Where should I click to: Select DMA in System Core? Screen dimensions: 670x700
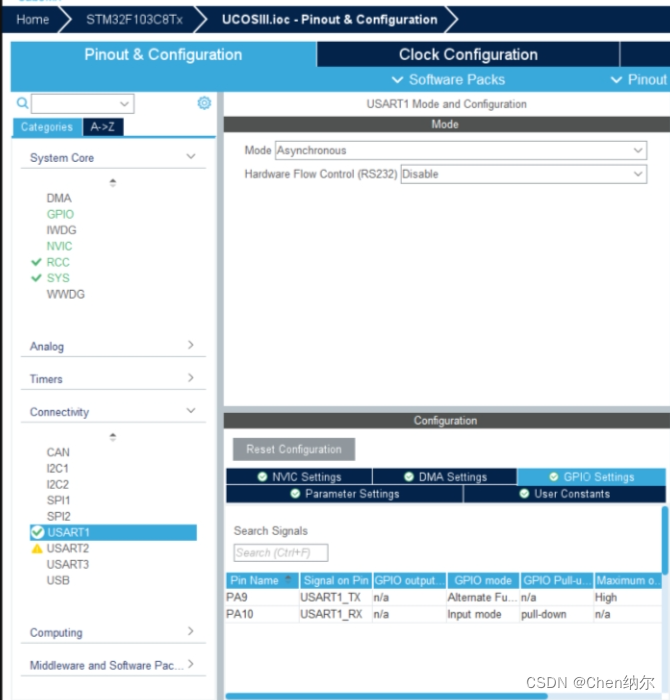pos(59,198)
